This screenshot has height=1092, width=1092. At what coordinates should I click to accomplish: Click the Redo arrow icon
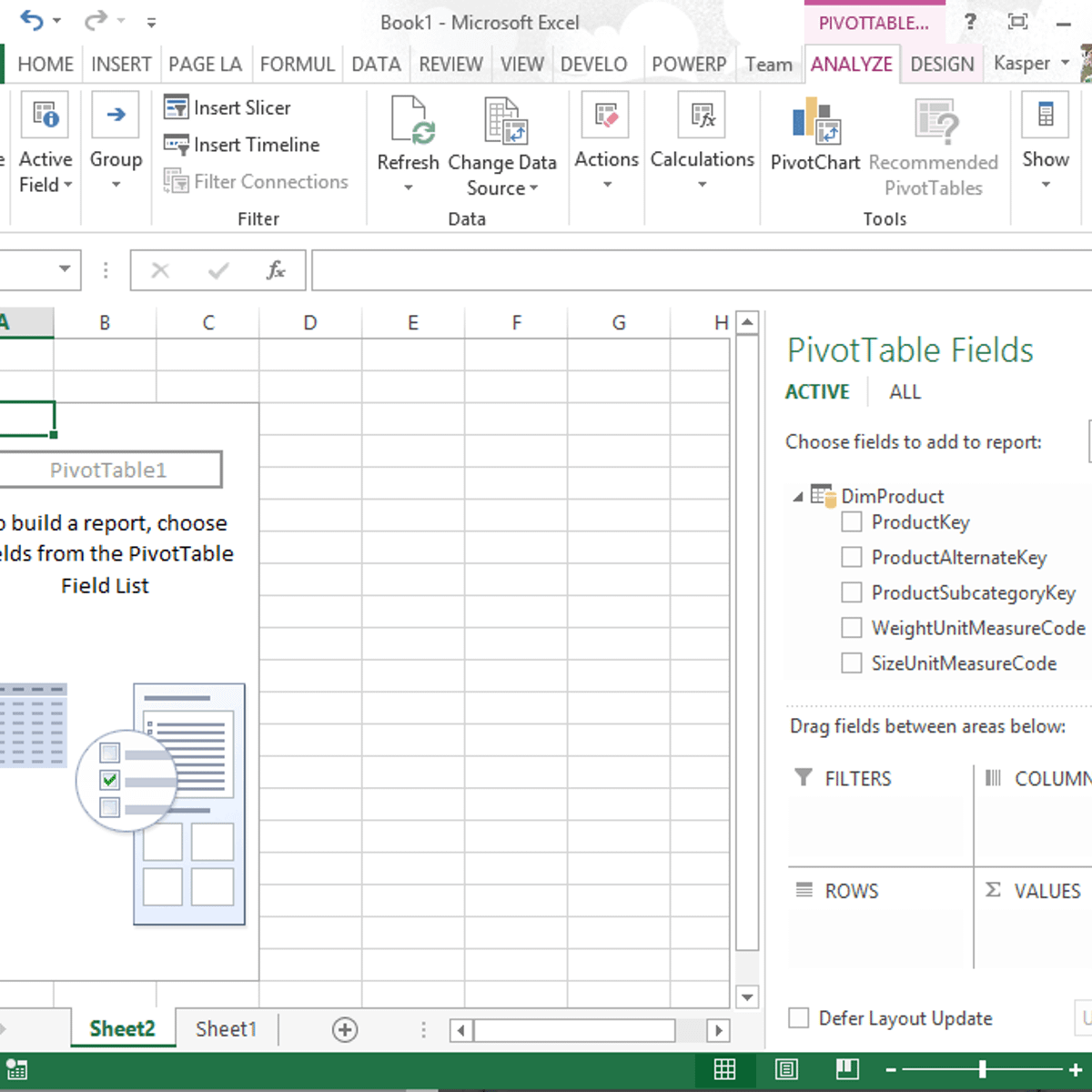pos(96,20)
